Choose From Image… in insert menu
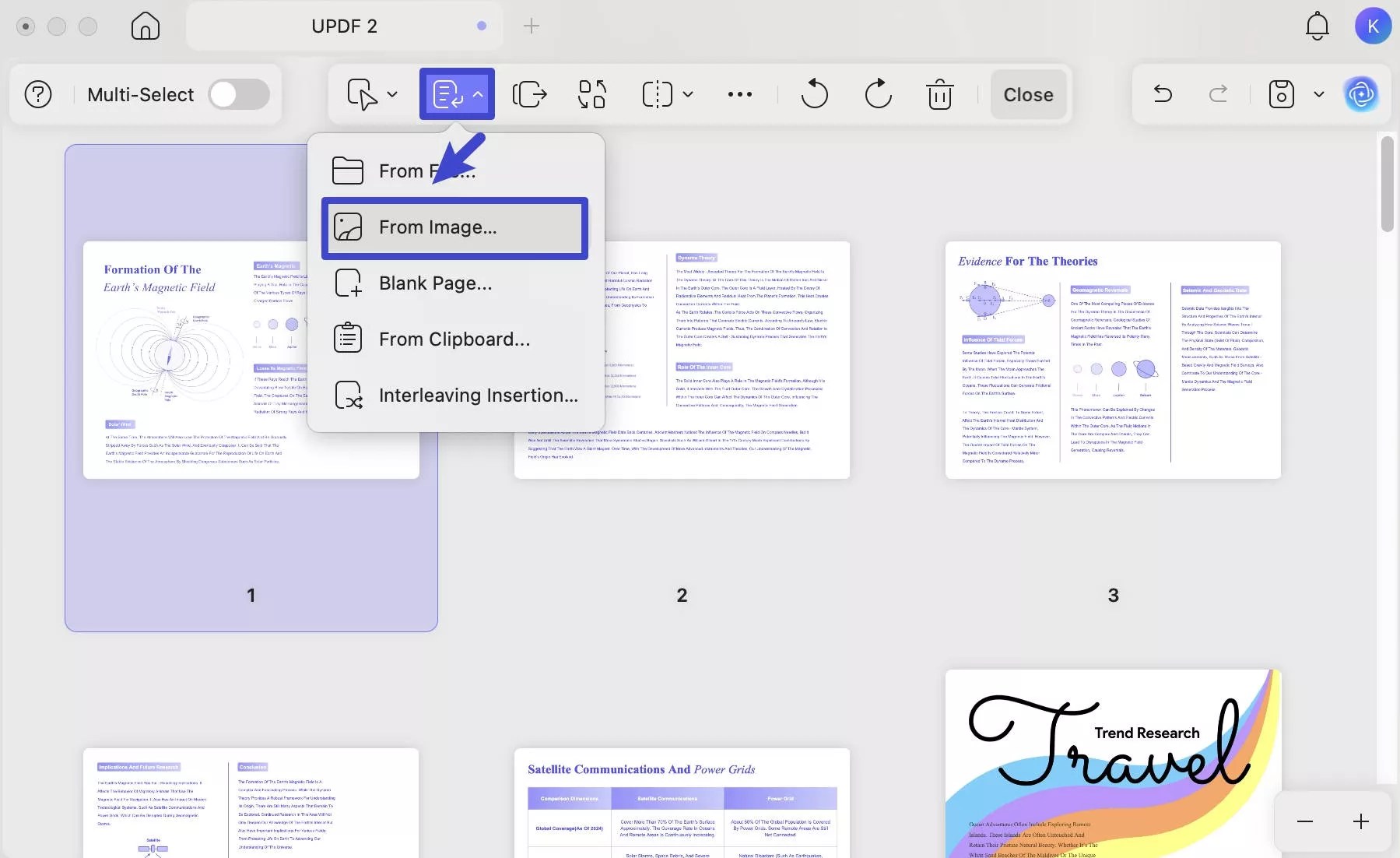The image size is (1400, 858). pos(454,227)
